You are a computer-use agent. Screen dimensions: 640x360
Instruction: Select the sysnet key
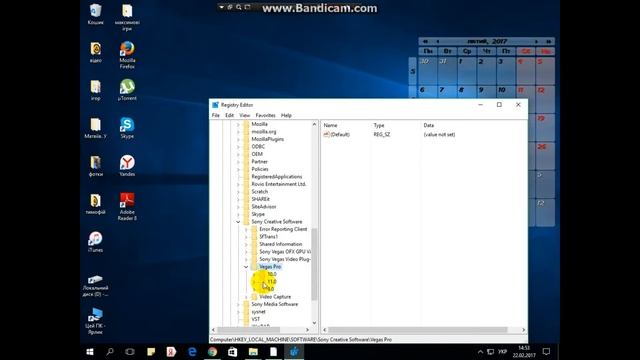click(258, 312)
